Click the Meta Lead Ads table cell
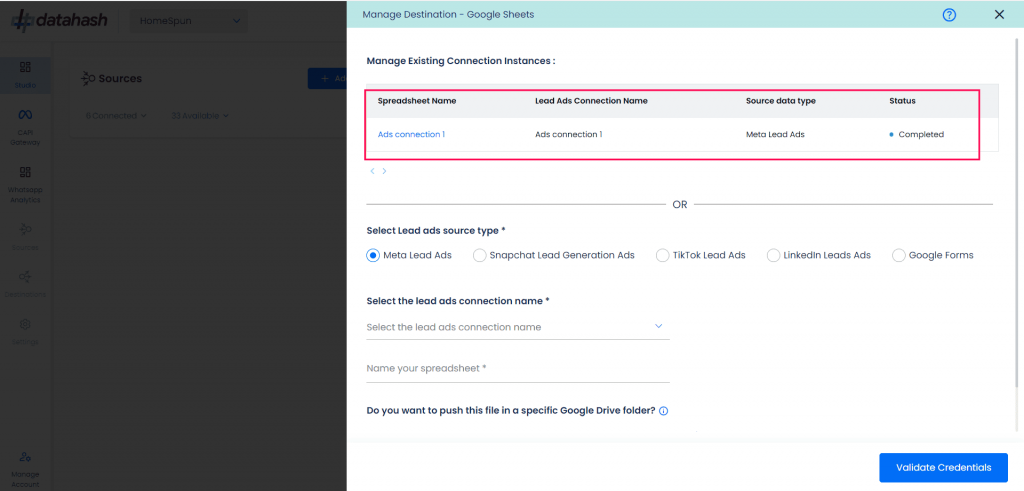This screenshot has height=491, width=1024. (775, 135)
